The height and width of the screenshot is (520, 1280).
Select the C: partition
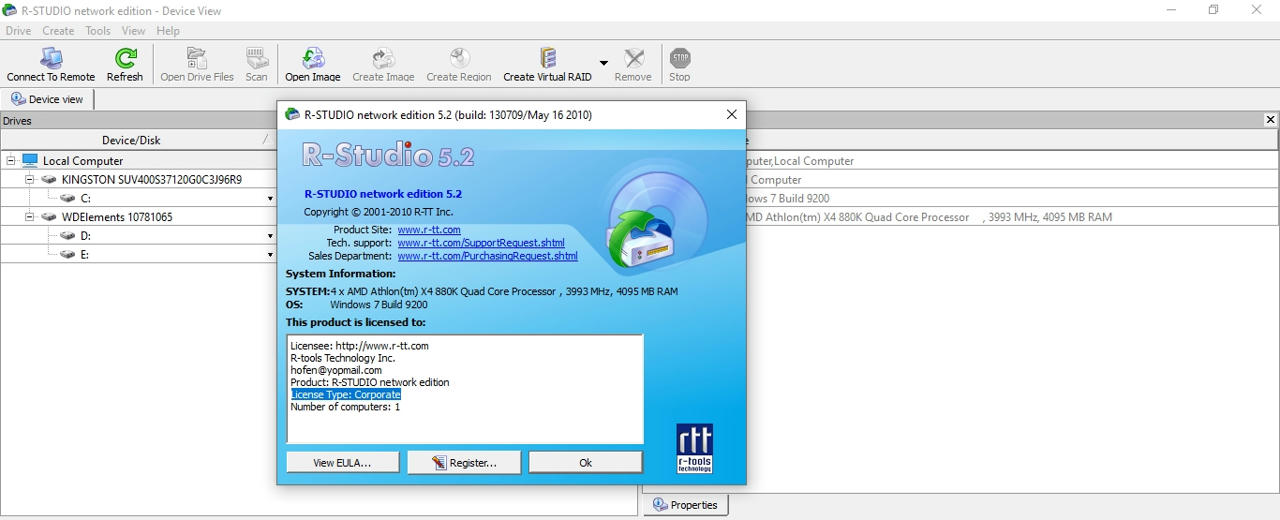(x=86, y=198)
